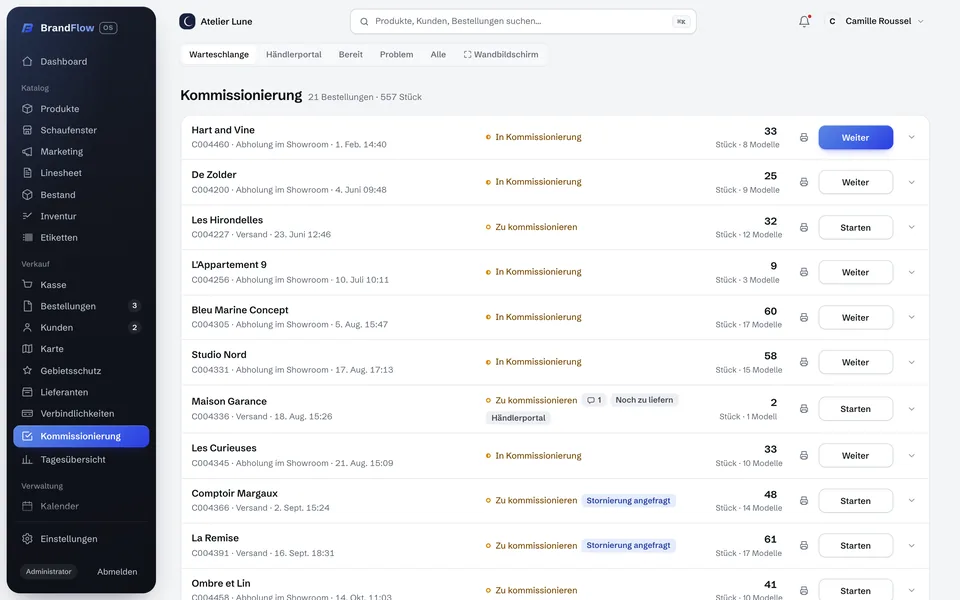Start picking Maison Garance order
This screenshot has width=960, height=600.
click(x=855, y=409)
